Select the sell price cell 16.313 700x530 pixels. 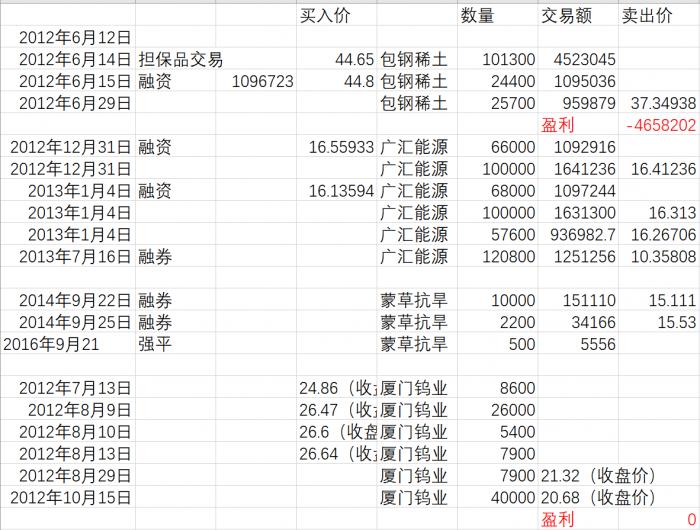[659, 212]
